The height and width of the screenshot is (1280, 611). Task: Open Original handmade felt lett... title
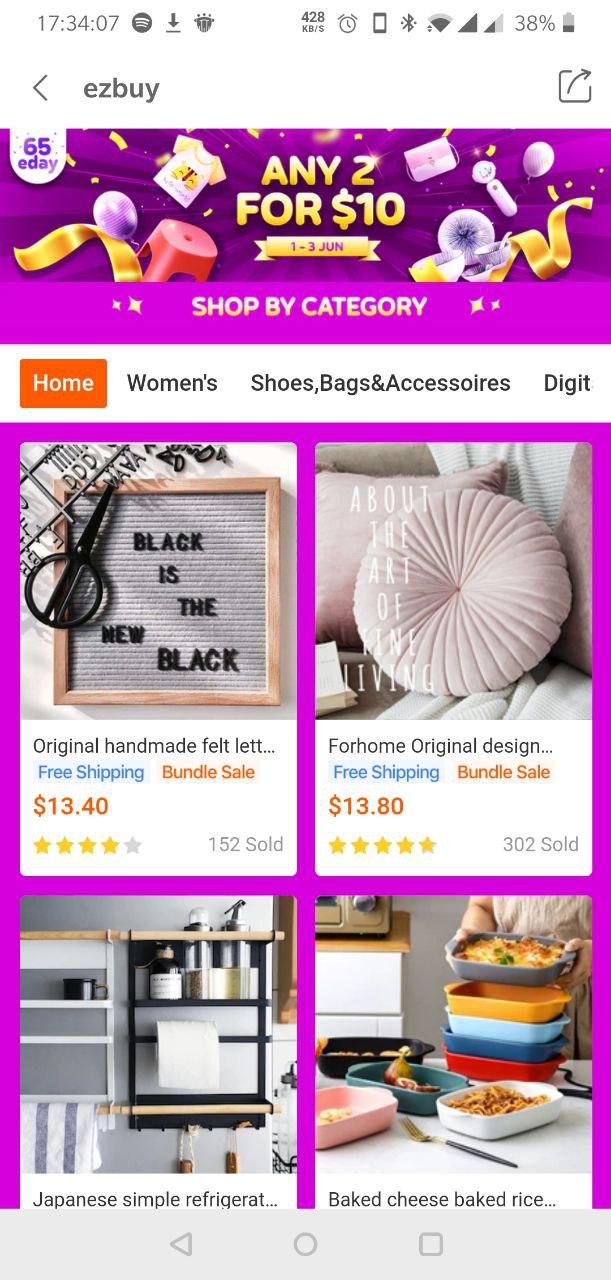[x=153, y=746]
